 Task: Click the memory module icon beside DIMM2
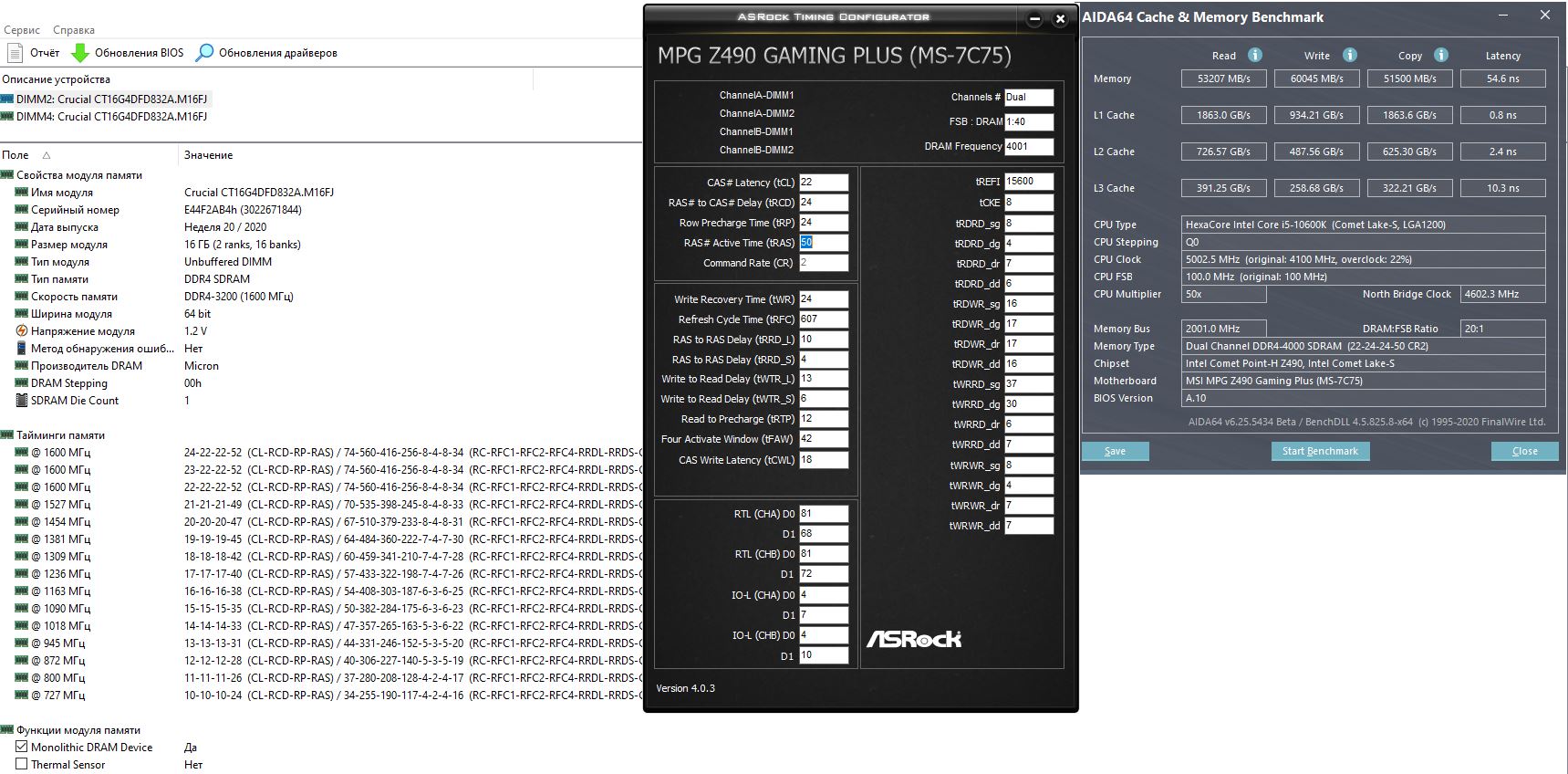(7, 99)
